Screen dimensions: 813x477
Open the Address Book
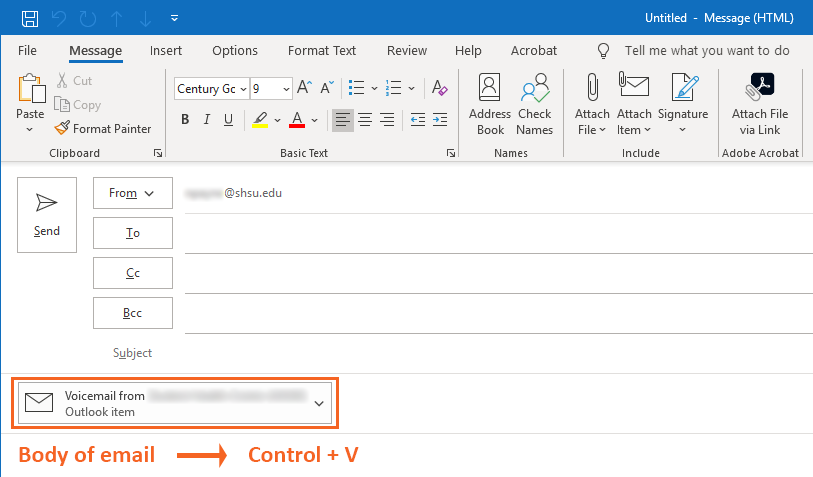point(490,104)
